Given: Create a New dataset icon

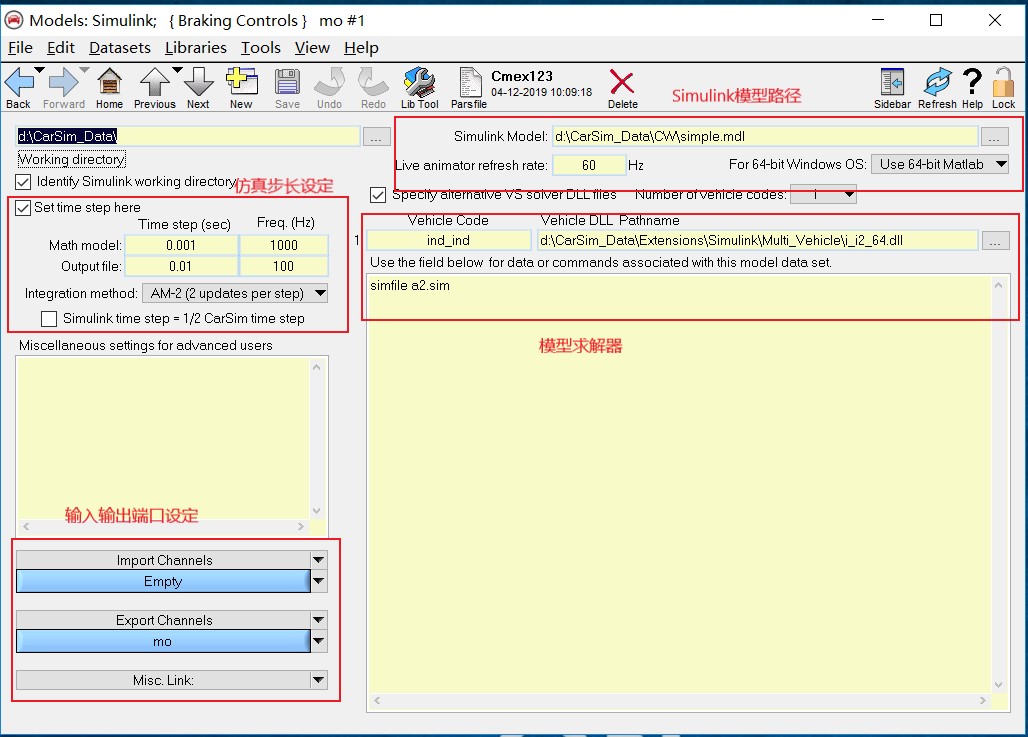Looking at the screenshot, I should (241, 87).
